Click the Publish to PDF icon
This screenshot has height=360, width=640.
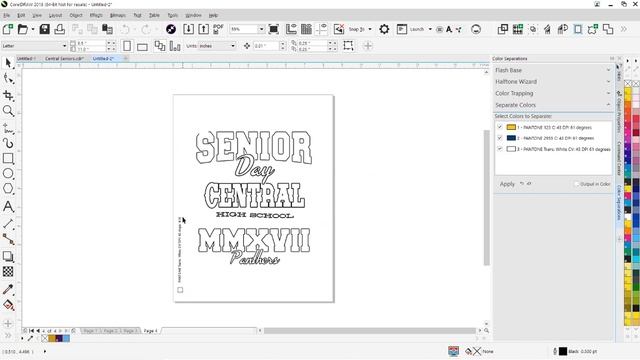(218, 29)
